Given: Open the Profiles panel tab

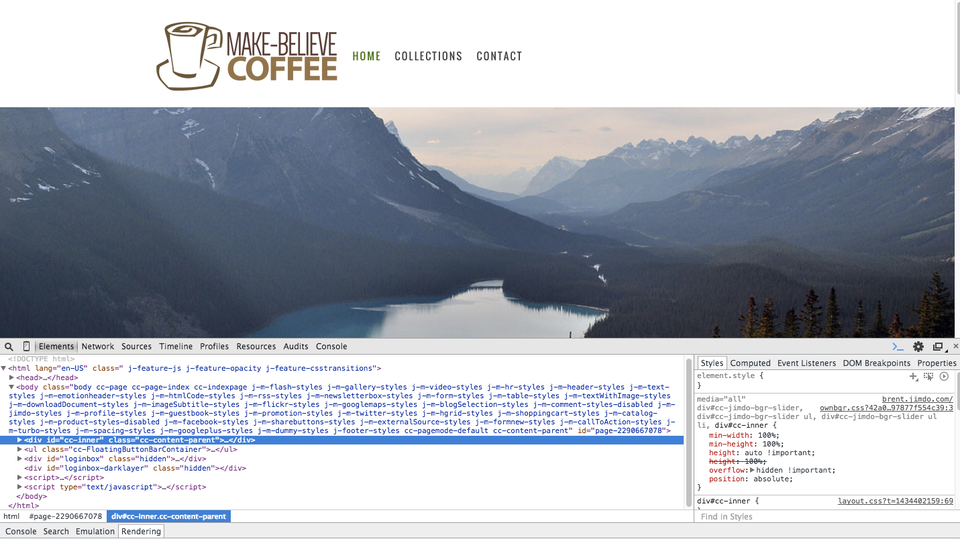Looking at the screenshot, I should tap(214, 346).
